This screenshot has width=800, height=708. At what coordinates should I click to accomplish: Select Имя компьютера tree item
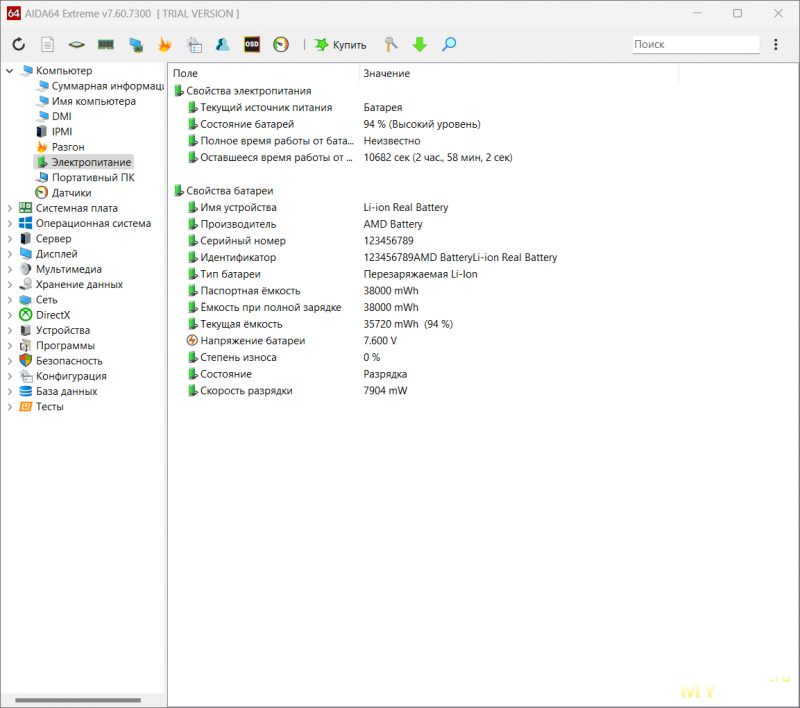pyautogui.click(x=87, y=101)
